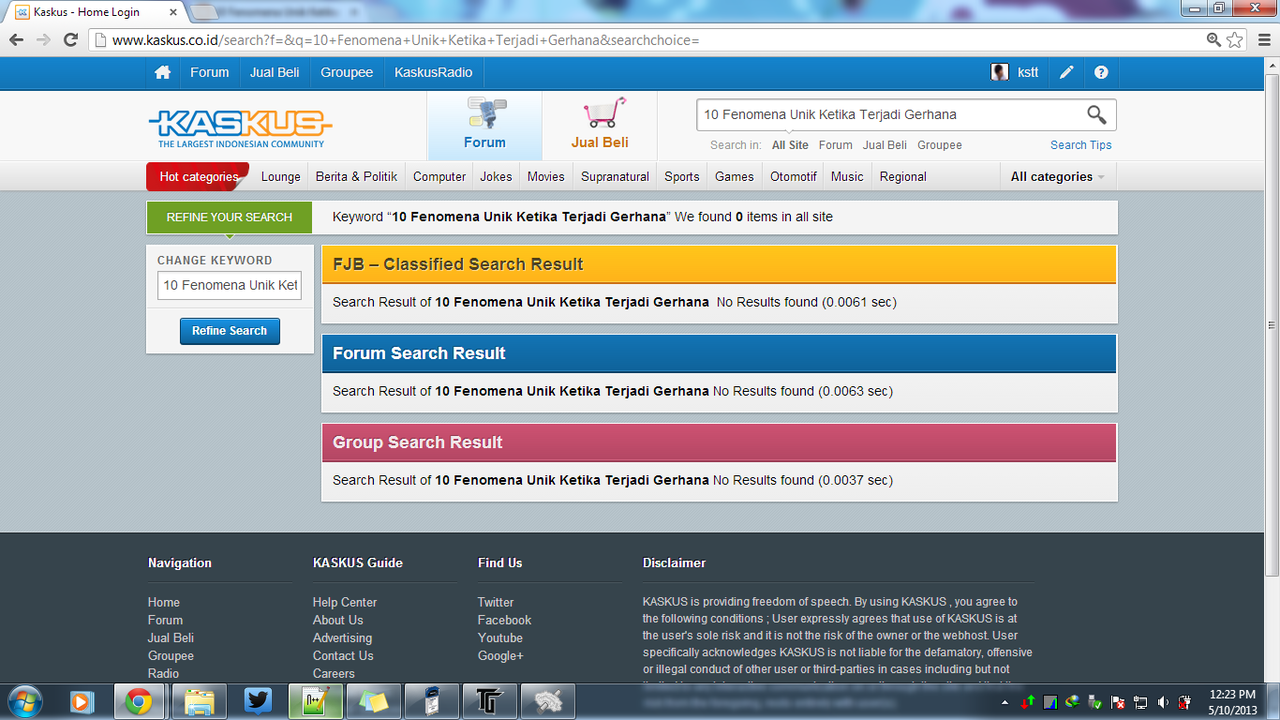The width and height of the screenshot is (1280, 720).
Task: Click the red-green arrows network meter tray icon
Action: (x=1029, y=702)
